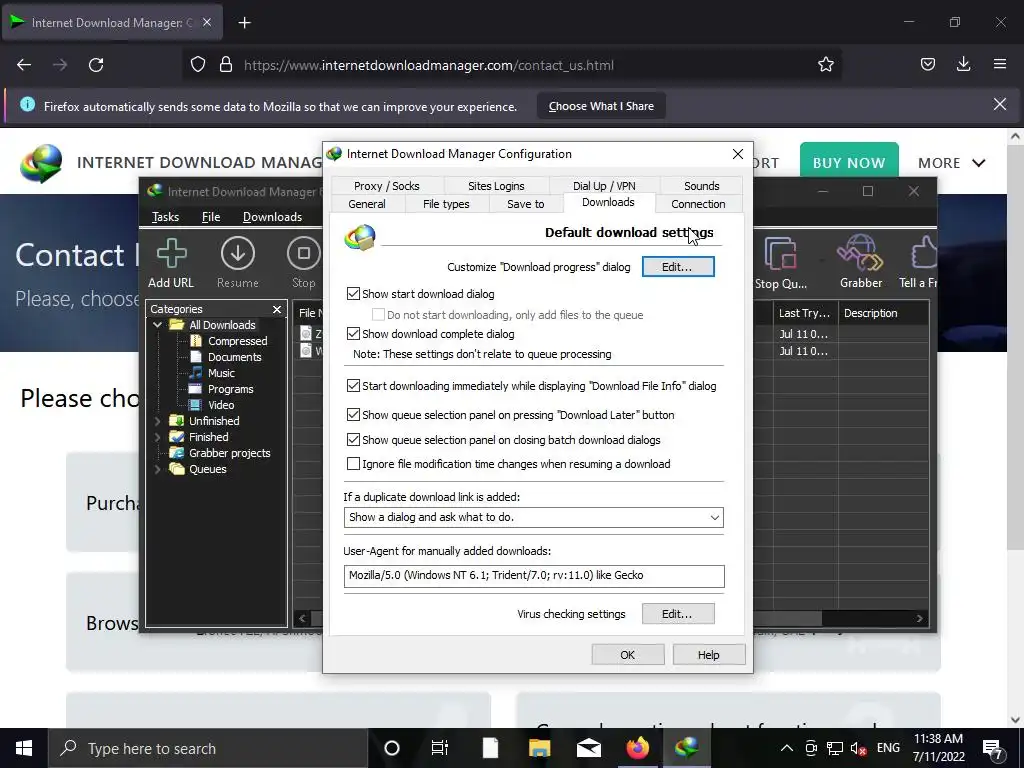Open Proxy / Socks tab
The width and height of the screenshot is (1024, 768).
[387, 186]
